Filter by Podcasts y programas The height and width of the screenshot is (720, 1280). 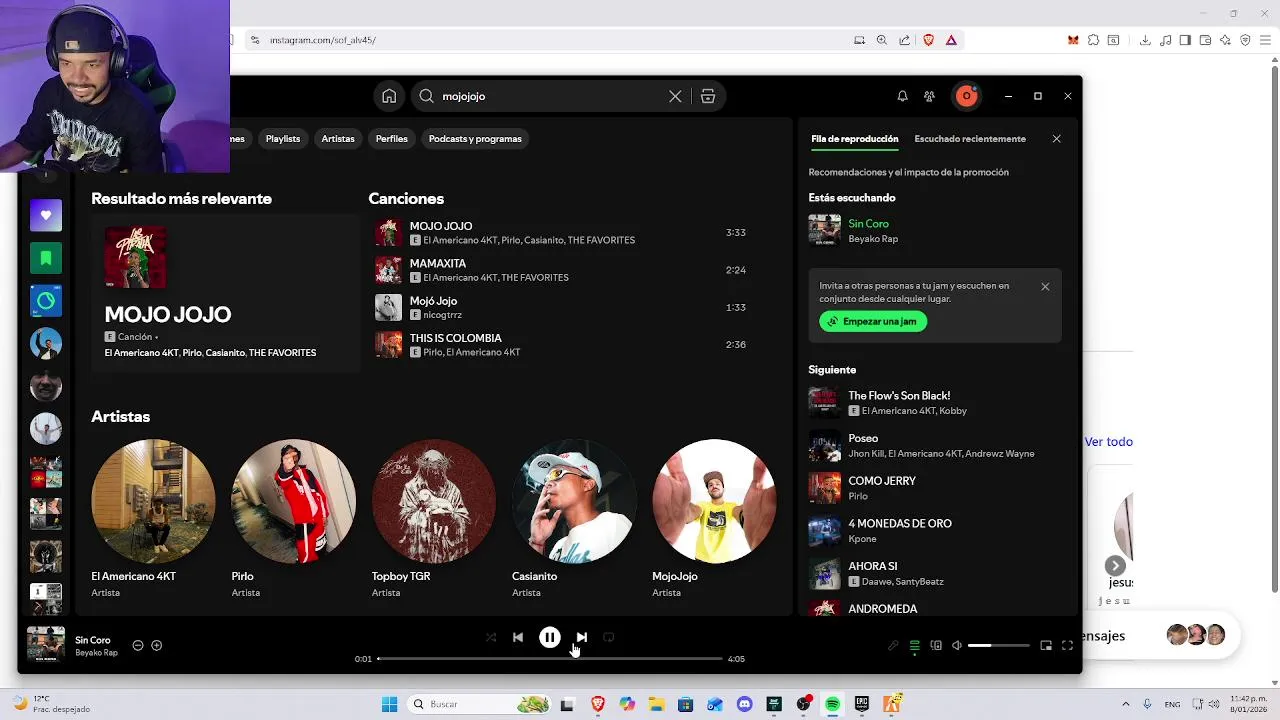tap(475, 139)
